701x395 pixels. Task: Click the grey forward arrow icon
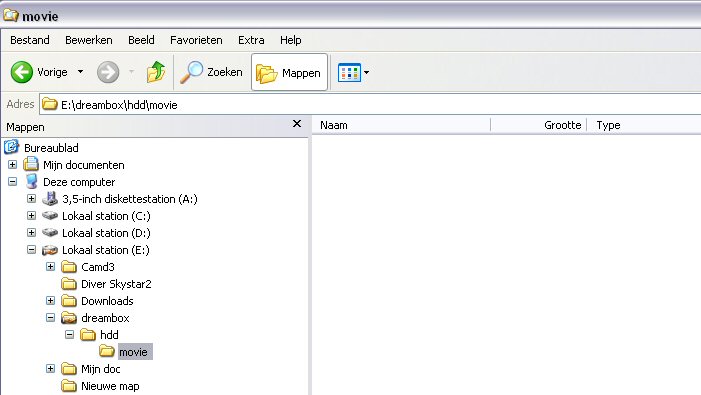108,72
